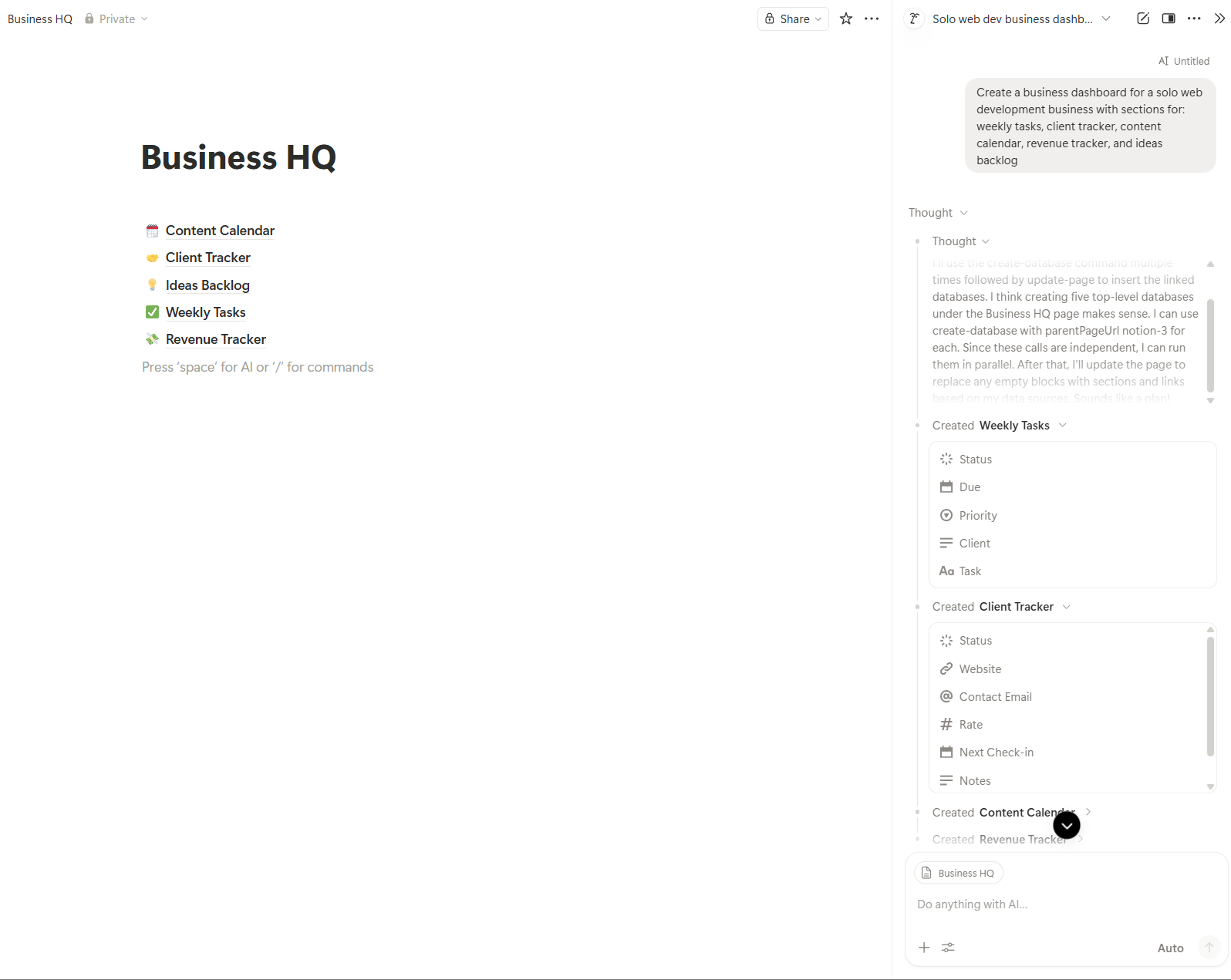Click the AI assistant avatar icon
The height and width of the screenshot is (980, 1231).
point(914,19)
